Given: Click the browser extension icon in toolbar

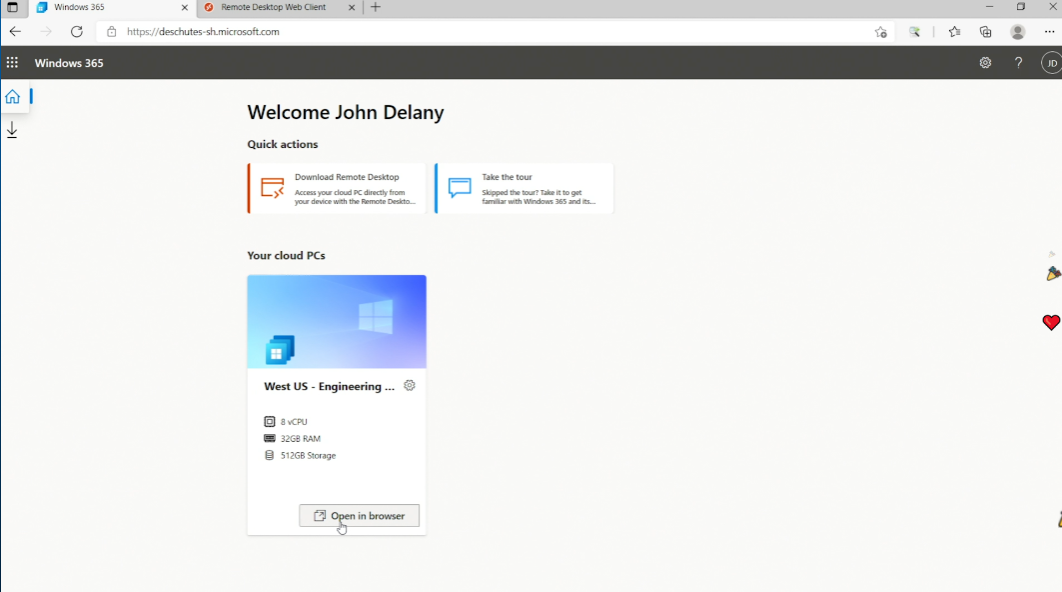Looking at the screenshot, I should [915, 32].
